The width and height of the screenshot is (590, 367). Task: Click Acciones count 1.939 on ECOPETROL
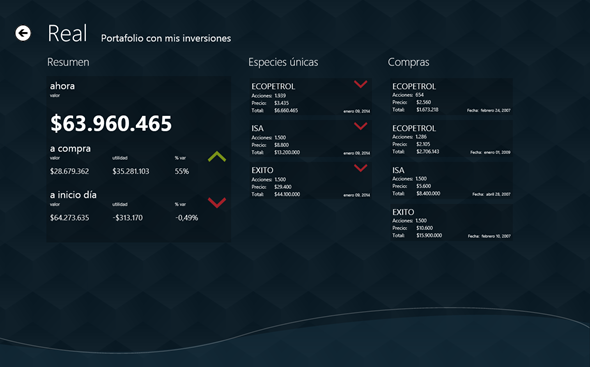[280, 96]
